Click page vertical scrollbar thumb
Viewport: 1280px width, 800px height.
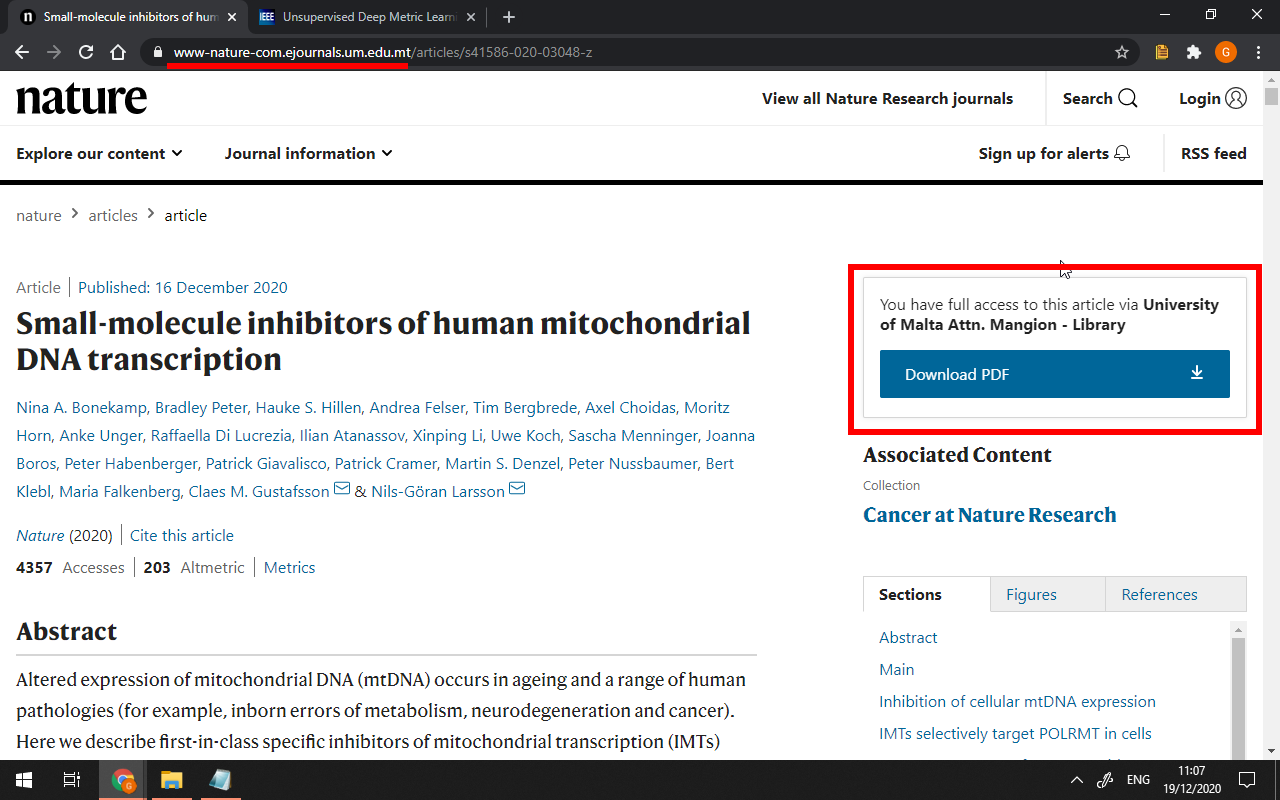tap(1271, 96)
